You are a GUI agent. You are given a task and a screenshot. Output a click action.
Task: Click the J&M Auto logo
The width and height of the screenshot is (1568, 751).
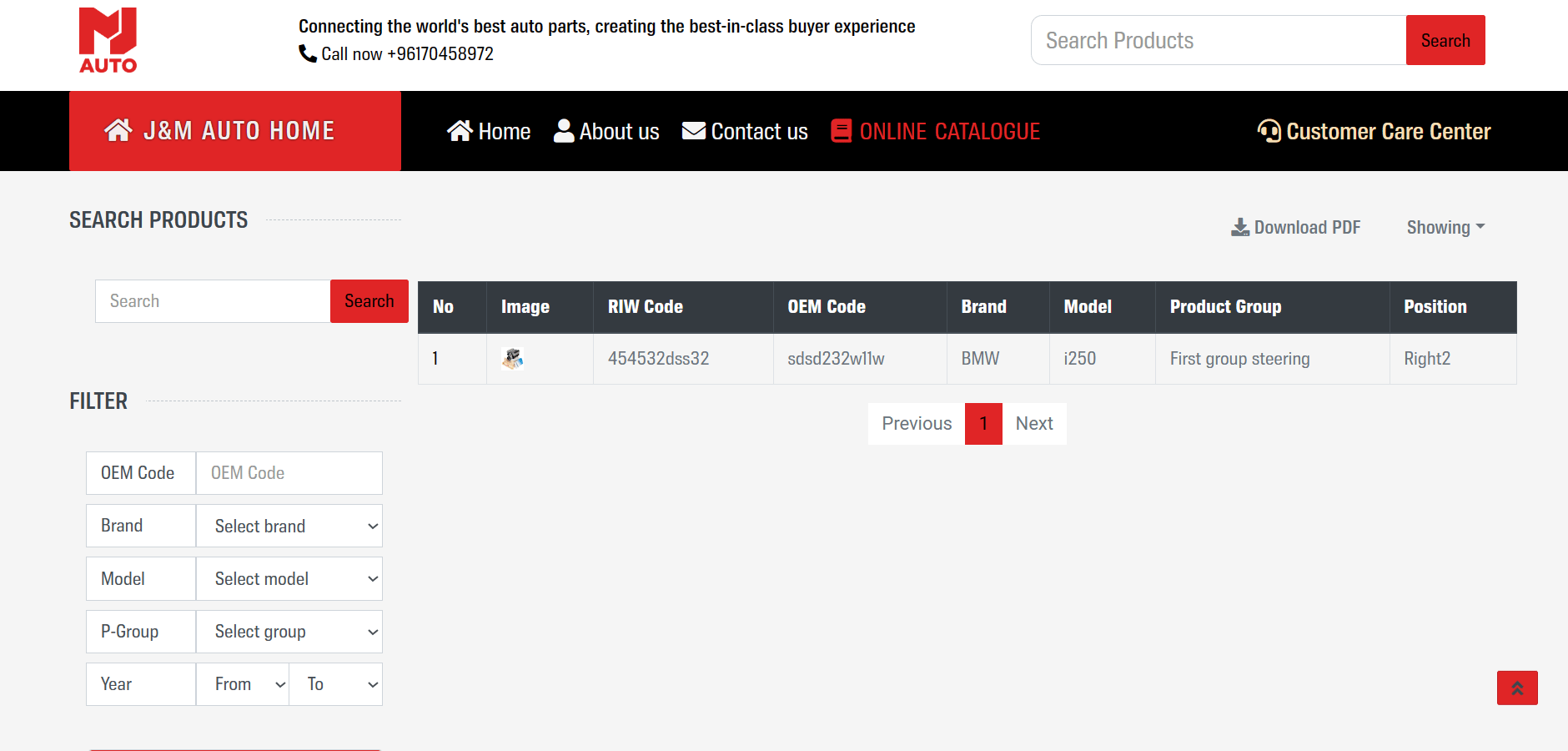click(x=108, y=40)
